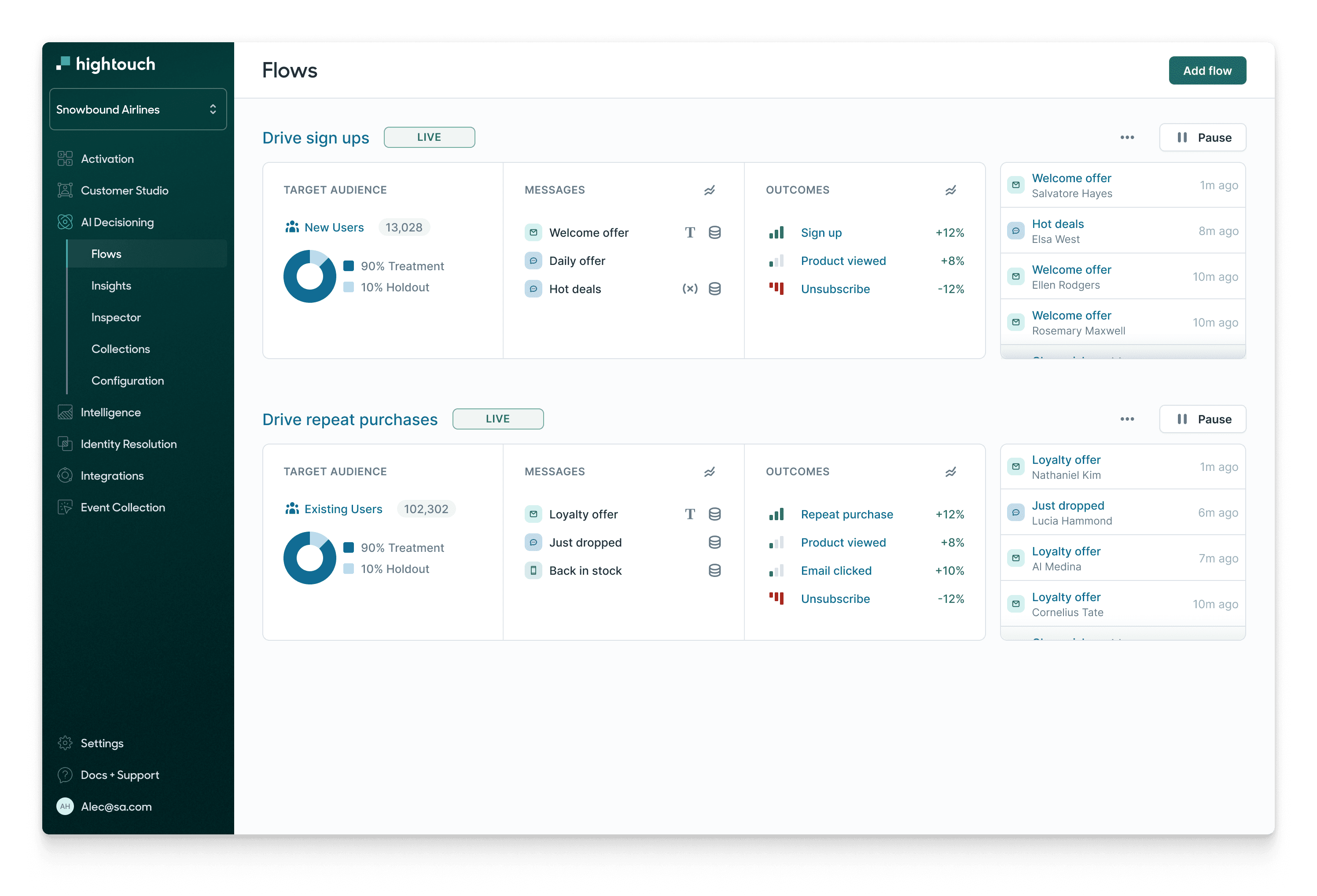This screenshot has height=896, width=1317.
Task: Switch to the Insights tab
Action: (x=111, y=286)
